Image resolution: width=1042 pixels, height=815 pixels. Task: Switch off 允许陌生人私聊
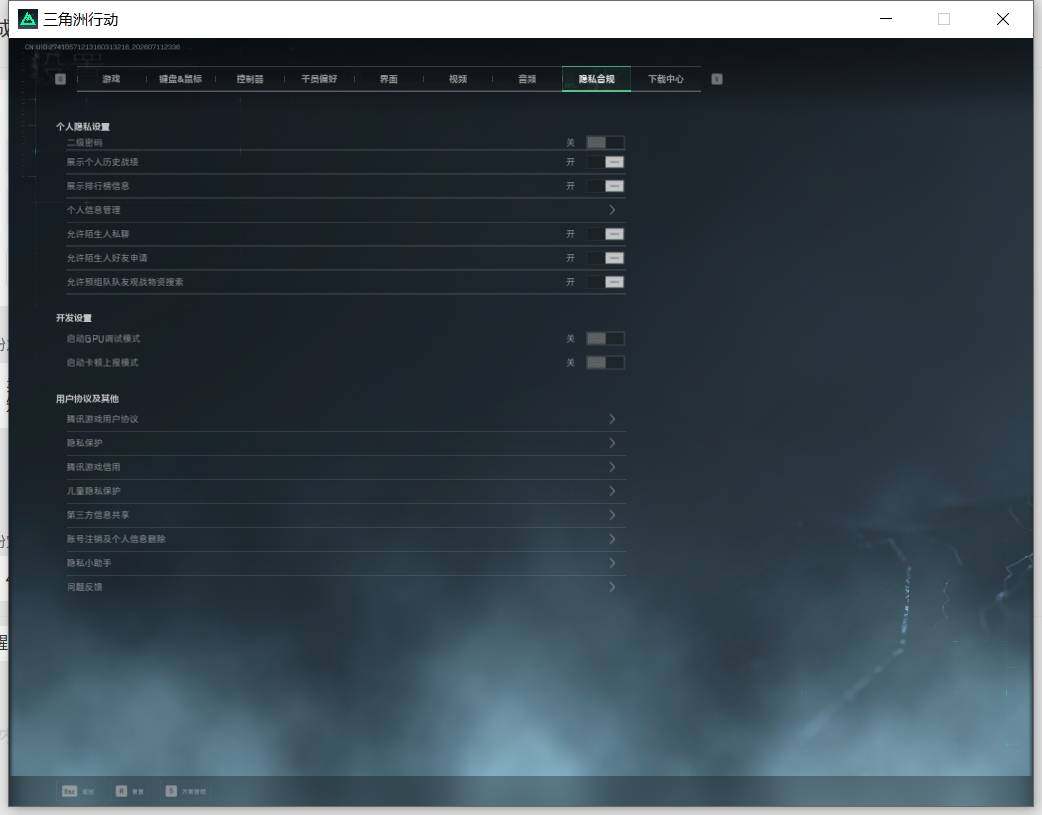pyautogui.click(x=605, y=234)
